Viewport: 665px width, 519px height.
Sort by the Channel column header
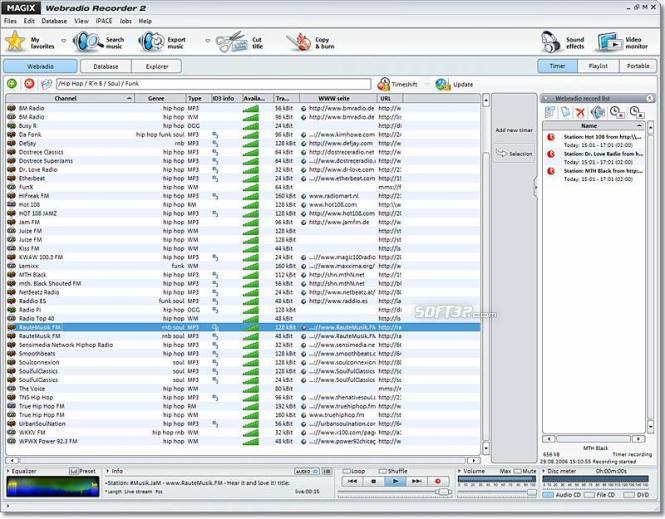pos(70,98)
